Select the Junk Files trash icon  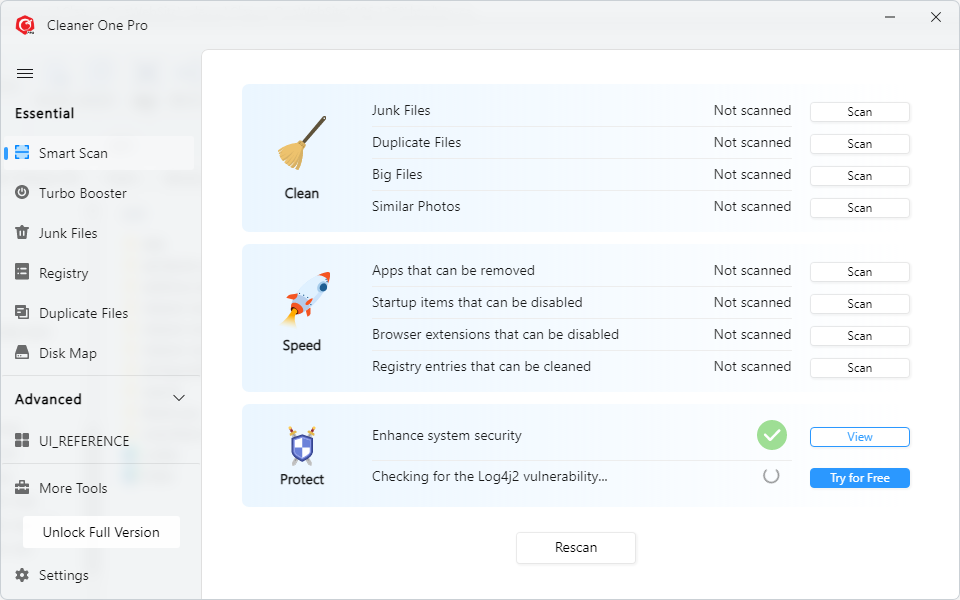point(22,233)
